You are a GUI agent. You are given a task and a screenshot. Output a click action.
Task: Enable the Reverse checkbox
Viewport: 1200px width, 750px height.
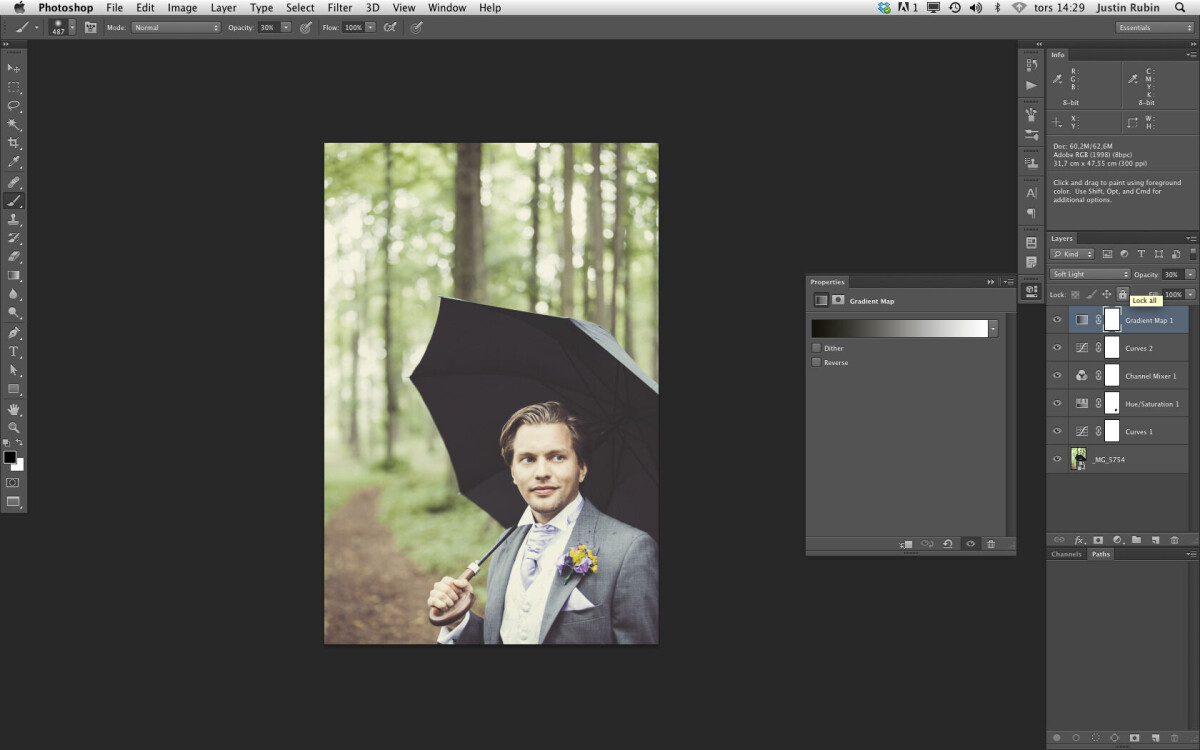[x=816, y=362]
